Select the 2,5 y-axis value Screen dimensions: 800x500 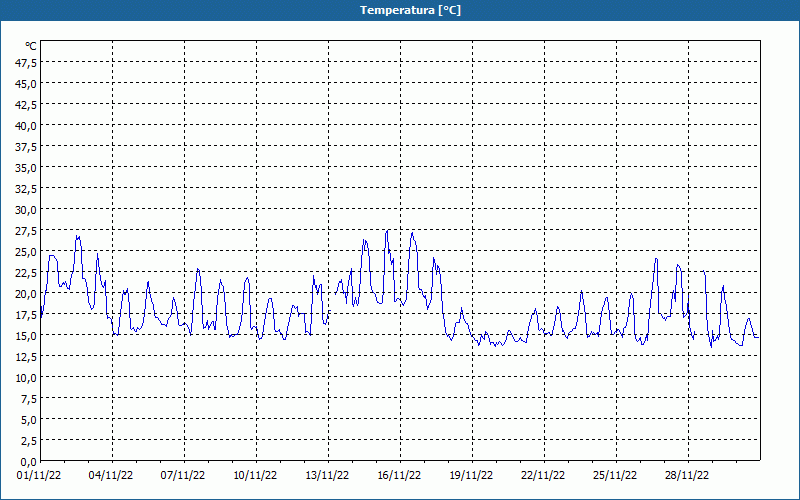point(29,441)
